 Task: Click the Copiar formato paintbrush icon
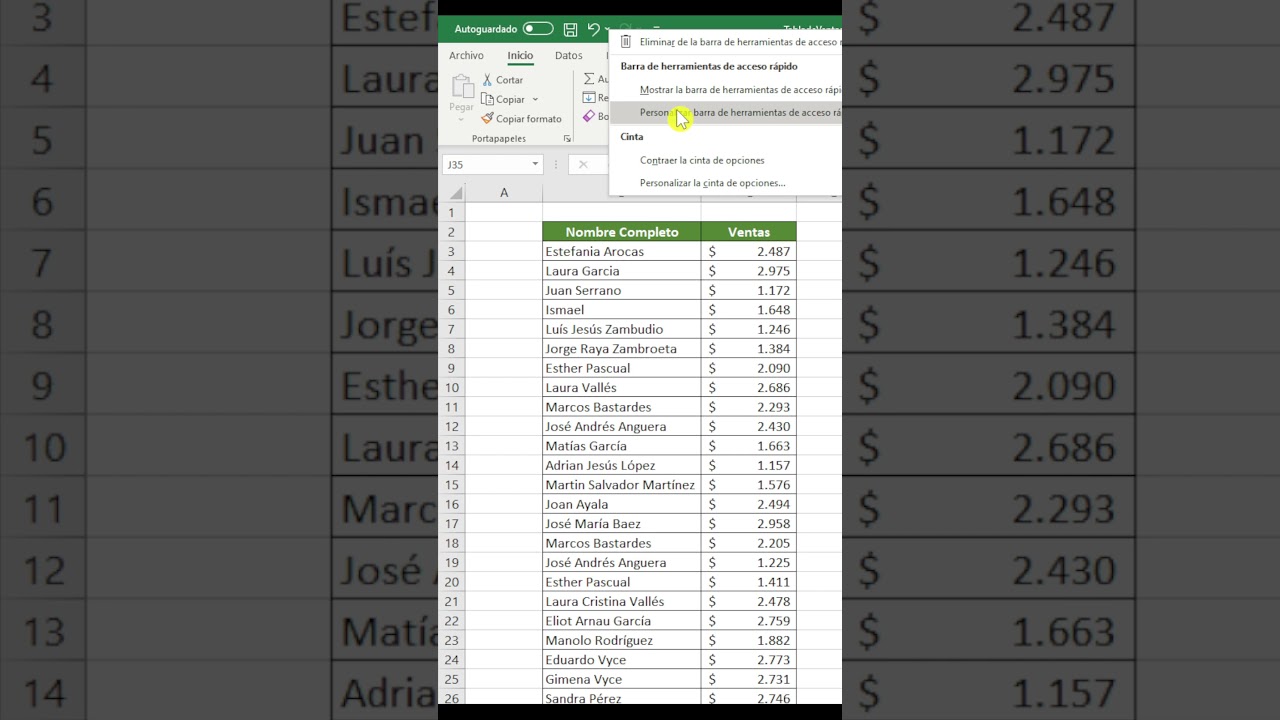point(488,119)
